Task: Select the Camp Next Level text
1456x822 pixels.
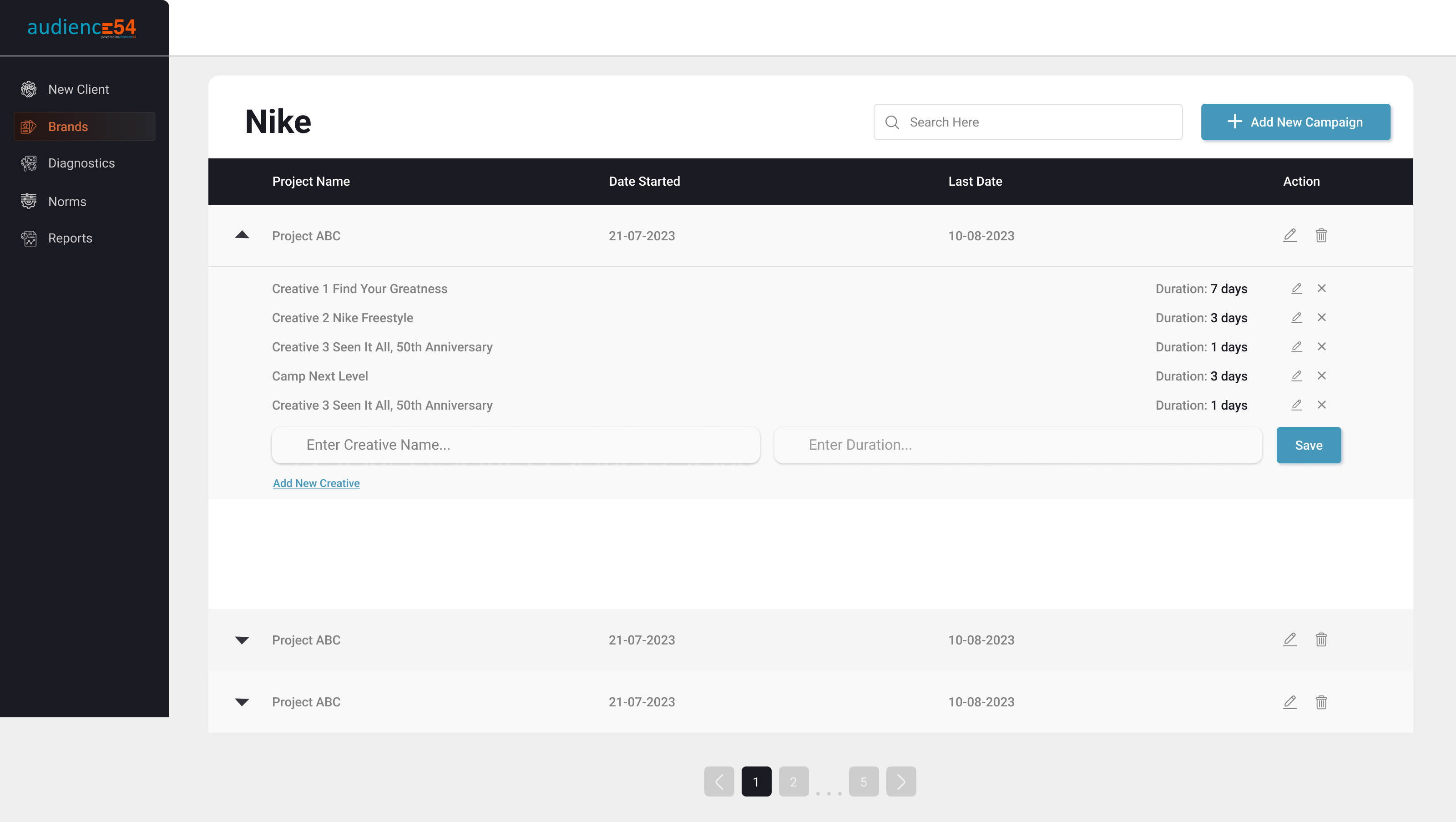Action: [320, 376]
